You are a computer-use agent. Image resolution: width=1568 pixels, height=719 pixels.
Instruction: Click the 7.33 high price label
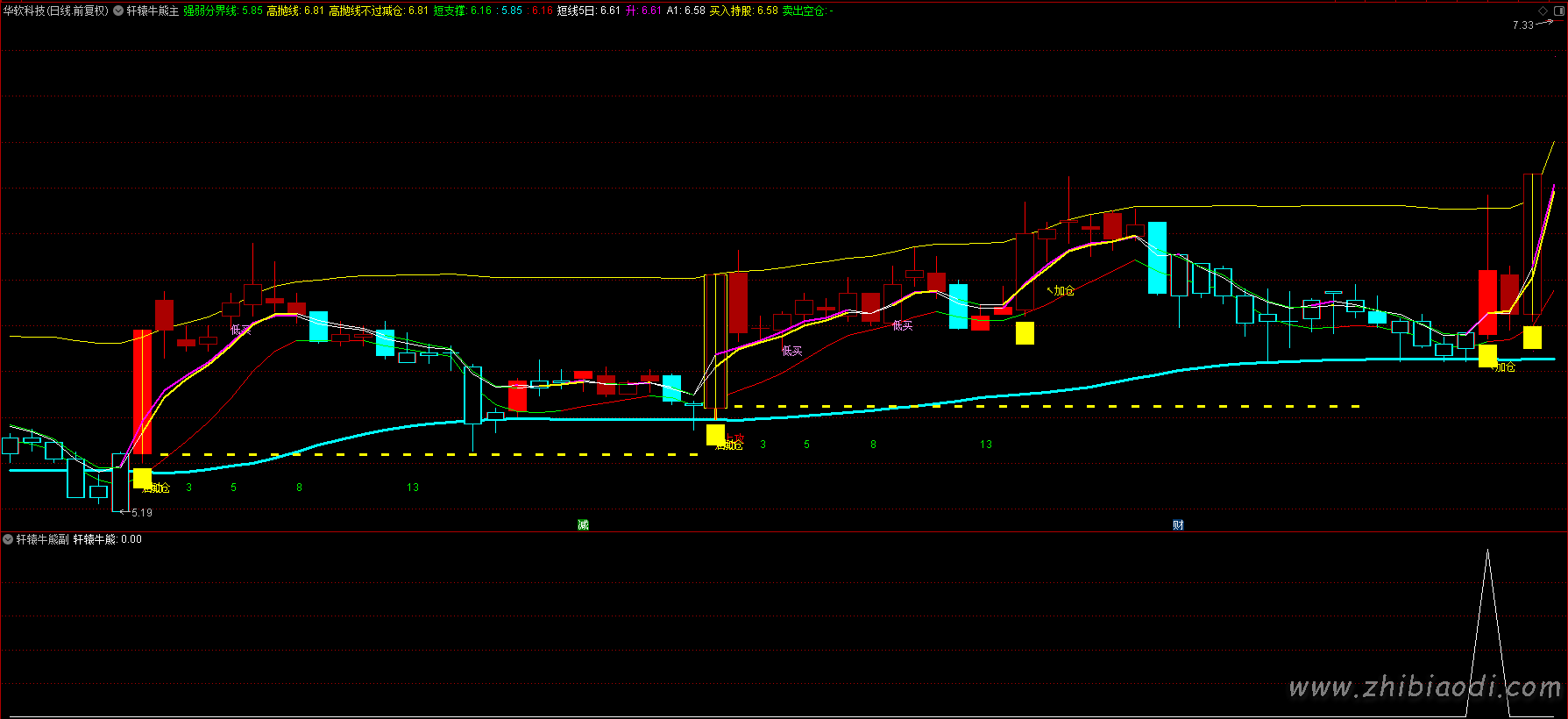[1522, 25]
